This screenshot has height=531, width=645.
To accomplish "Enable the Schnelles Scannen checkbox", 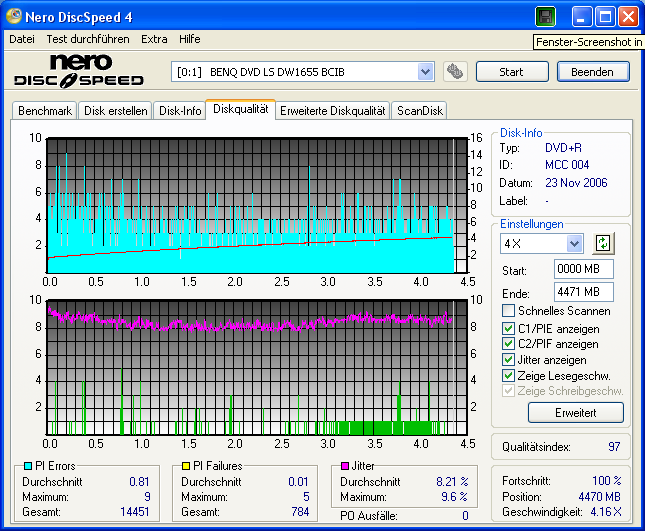I will pyautogui.click(x=509, y=312).
